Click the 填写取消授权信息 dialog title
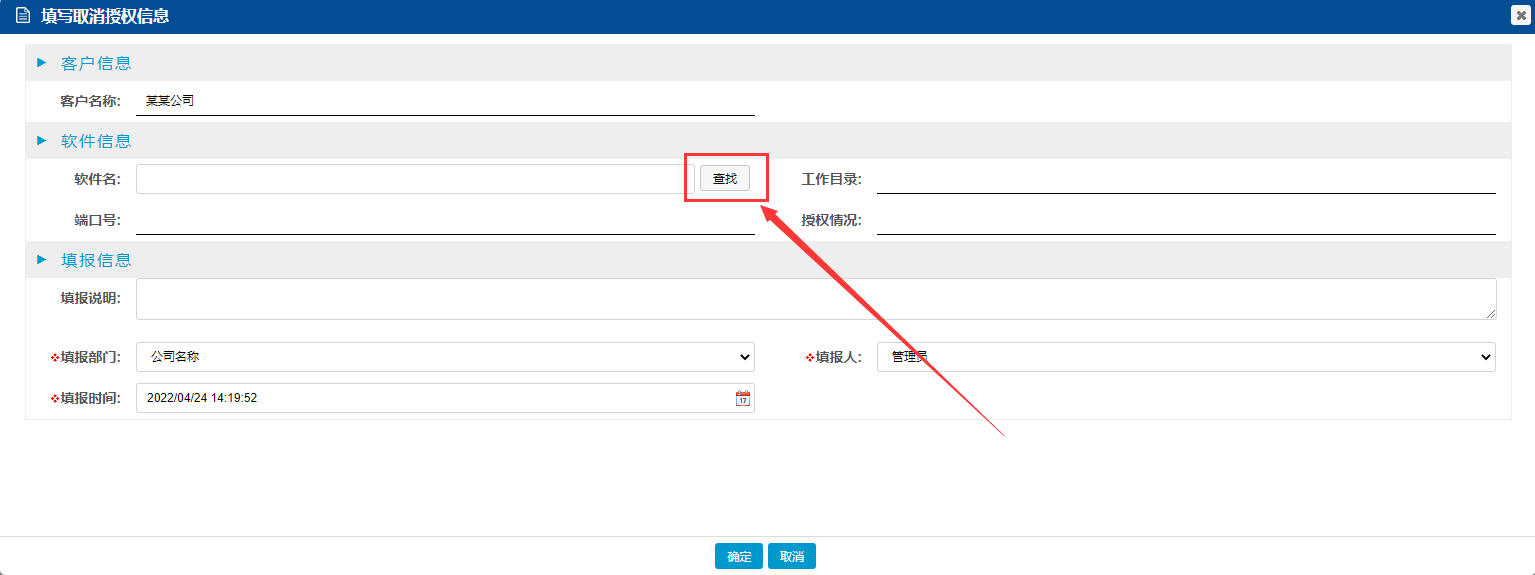 pyautogui.click(x=105, y=16)
